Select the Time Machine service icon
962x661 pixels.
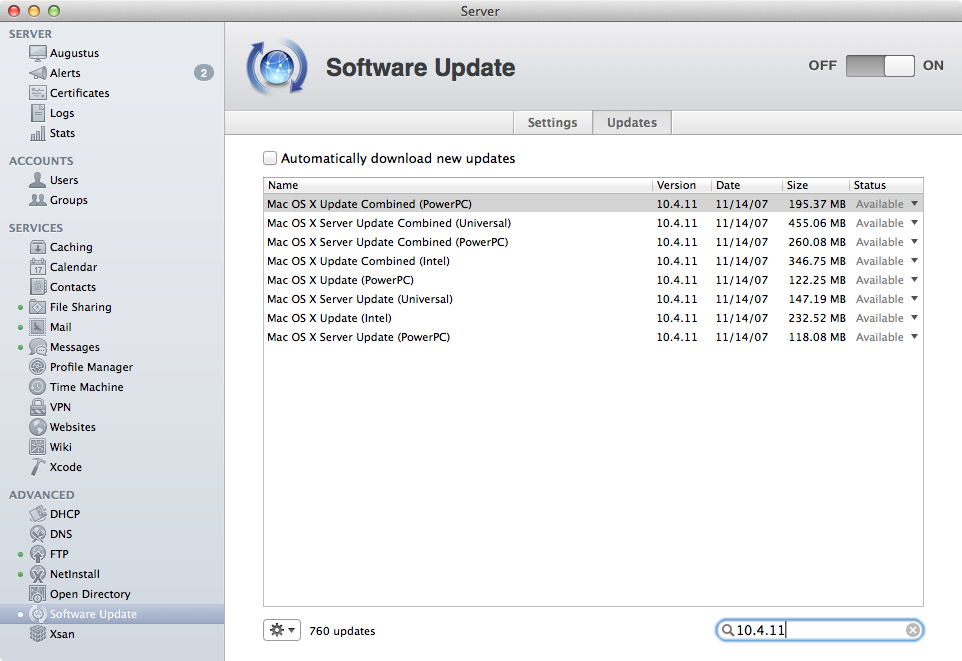coord(38,387)
